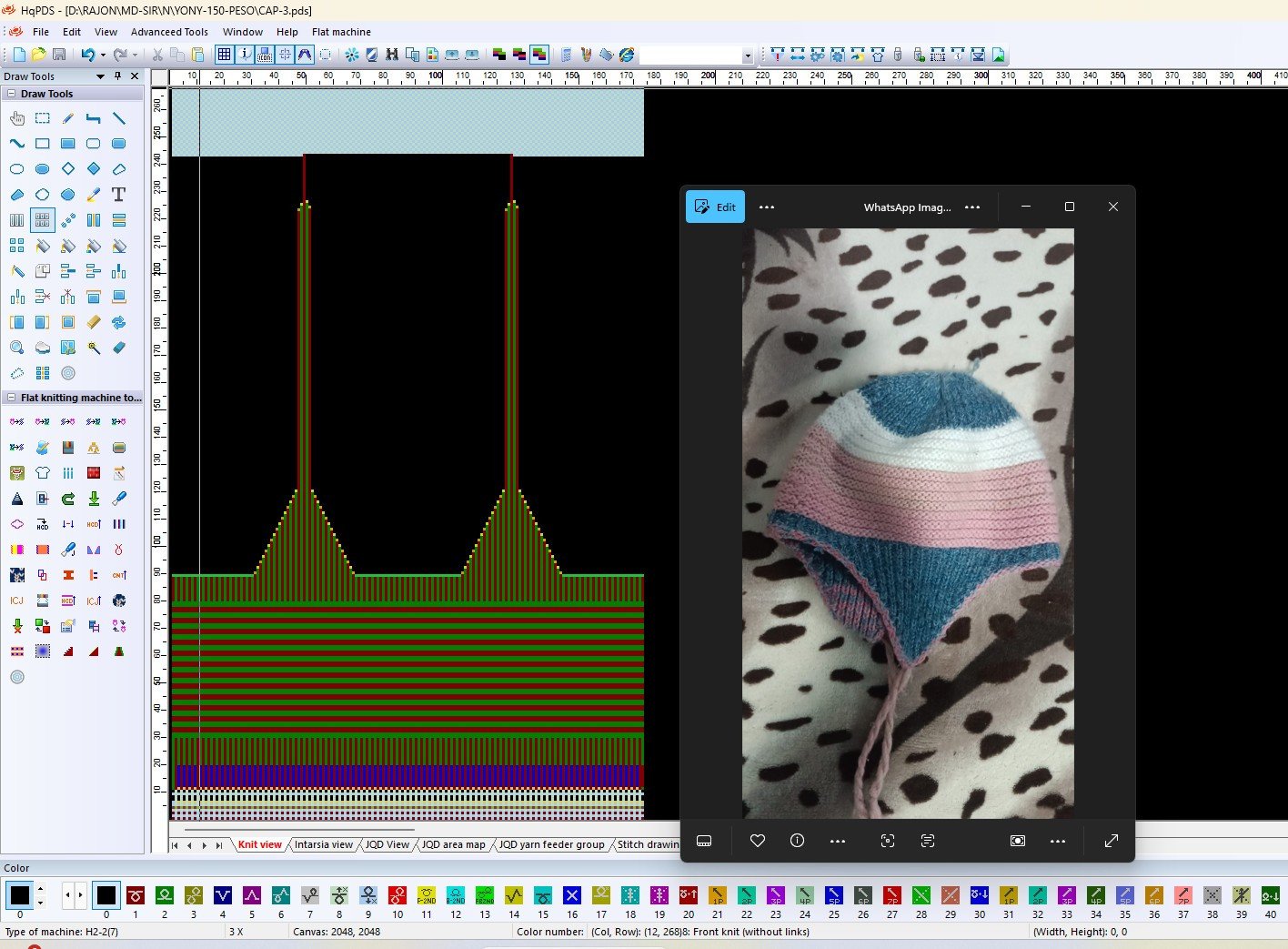
Task: Toggle the grid display button
Action: pyautogui.click(x=224, y=55)
